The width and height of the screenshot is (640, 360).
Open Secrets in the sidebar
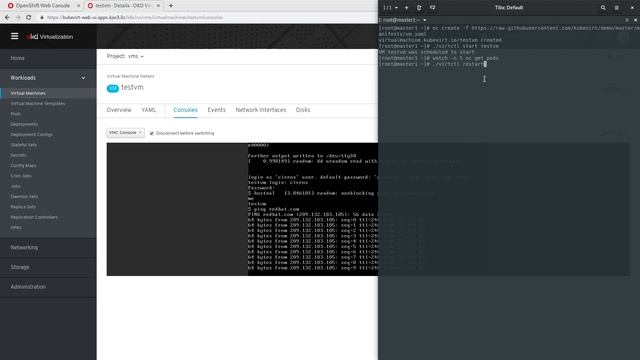pos(18,155)
